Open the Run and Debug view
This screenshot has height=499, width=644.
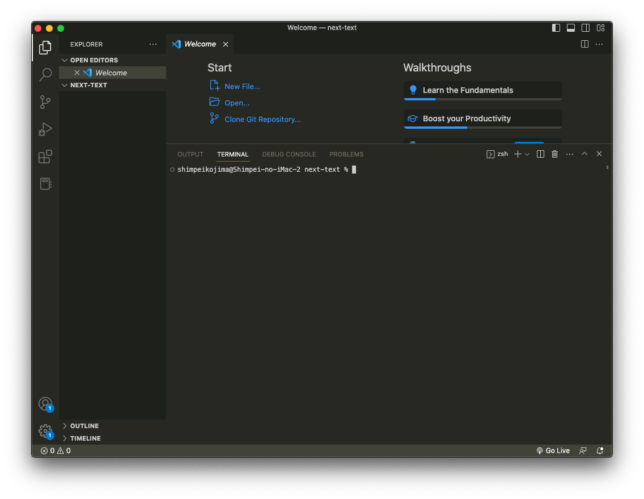tap(45, 129)
